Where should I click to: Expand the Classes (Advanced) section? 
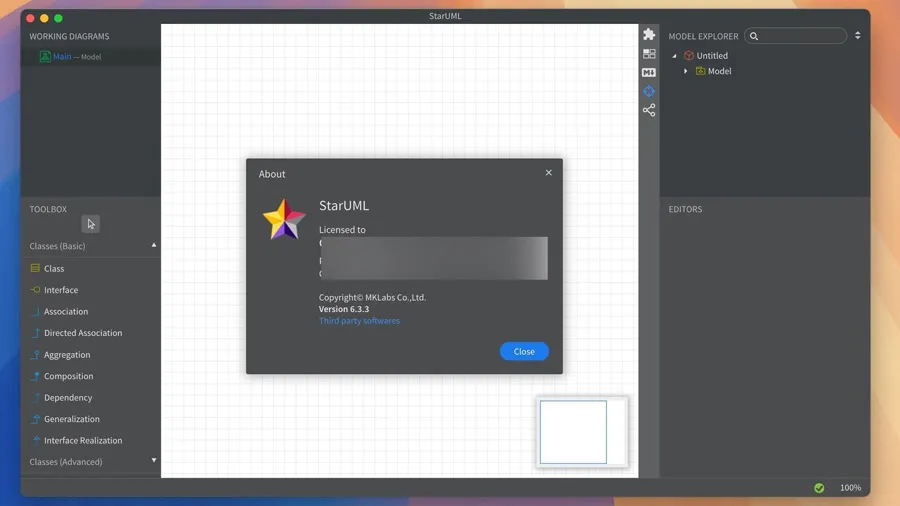[154, 461]
